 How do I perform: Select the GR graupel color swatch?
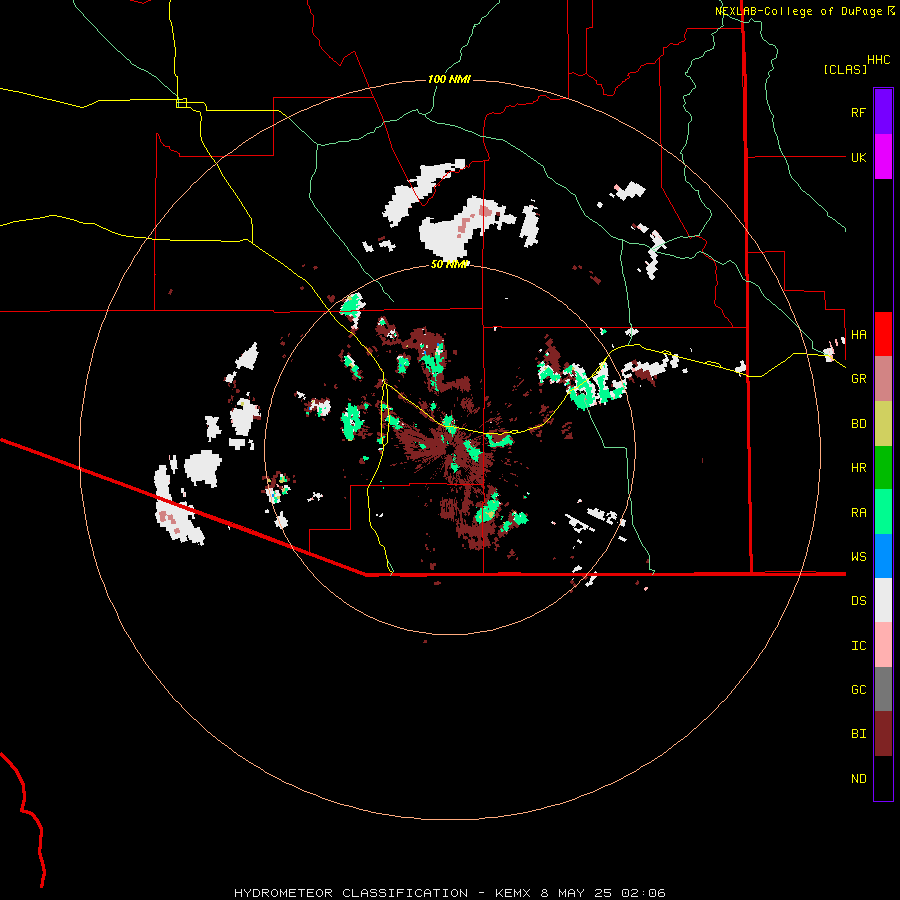883,378
